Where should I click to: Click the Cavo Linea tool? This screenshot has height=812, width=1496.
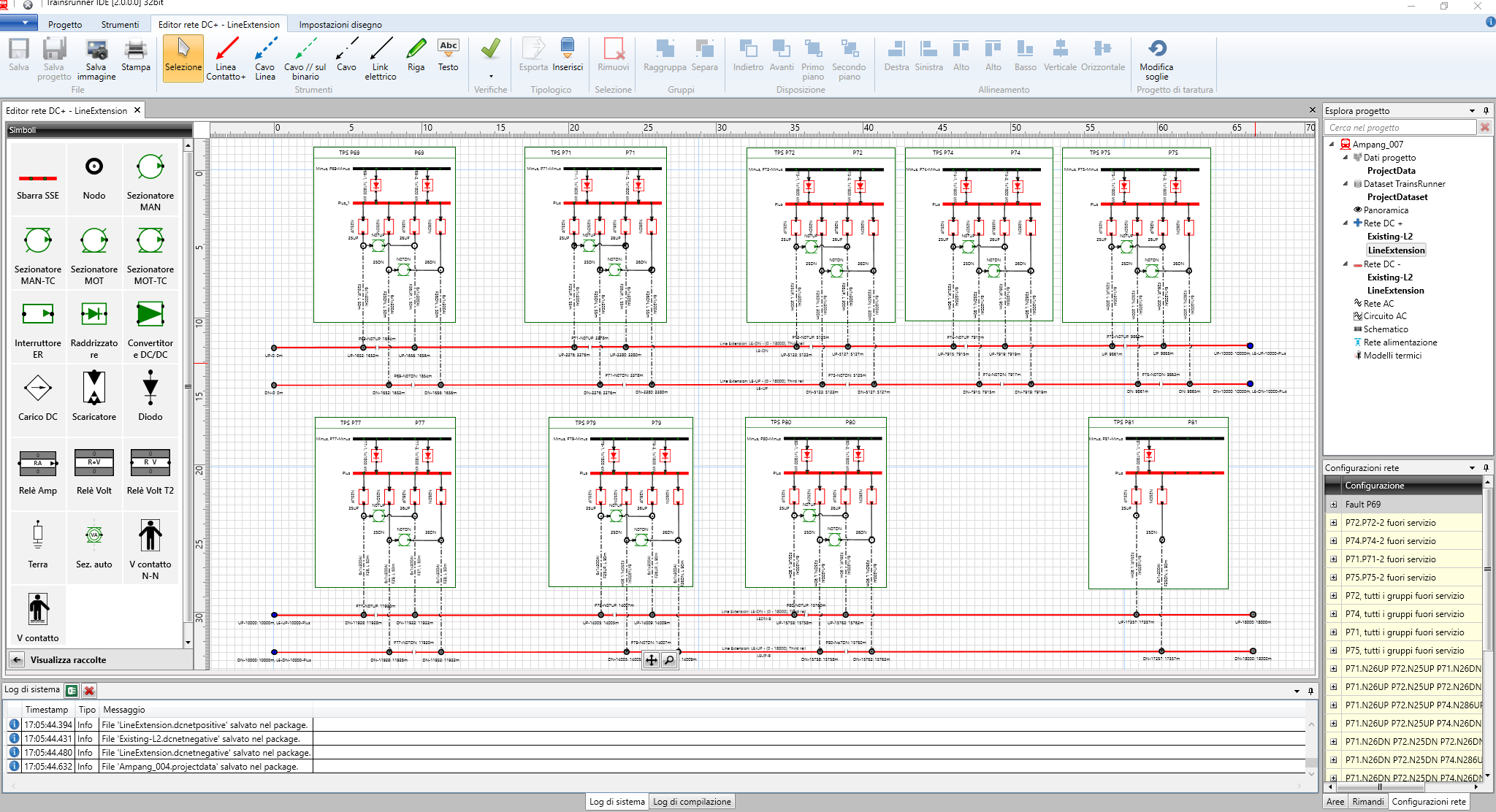(x=265, y=58)
